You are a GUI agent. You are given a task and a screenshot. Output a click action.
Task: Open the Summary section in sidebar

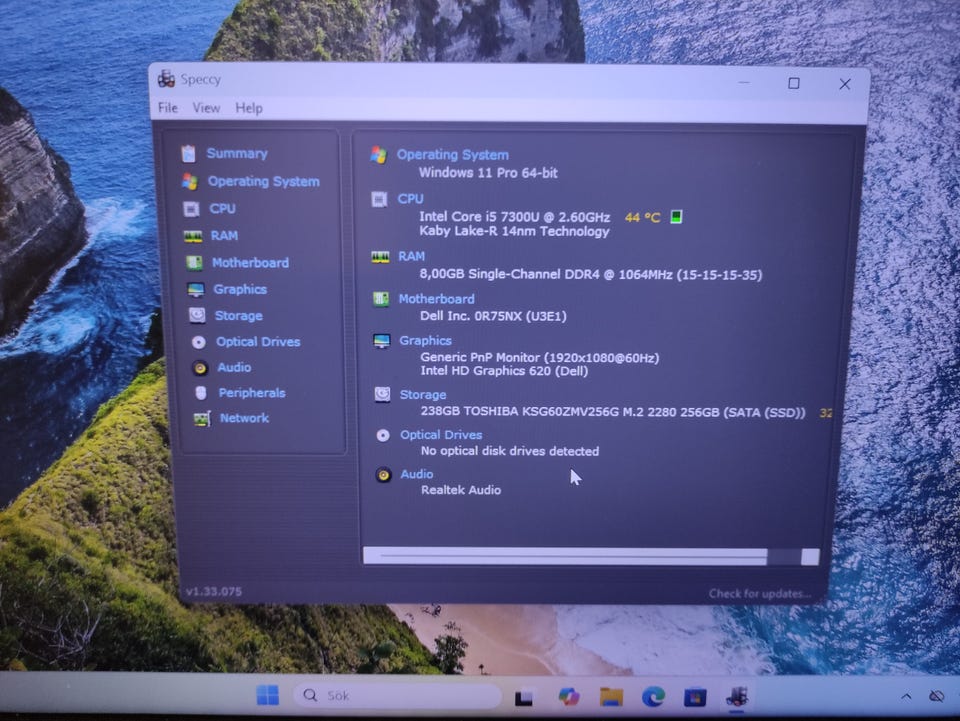236,154
